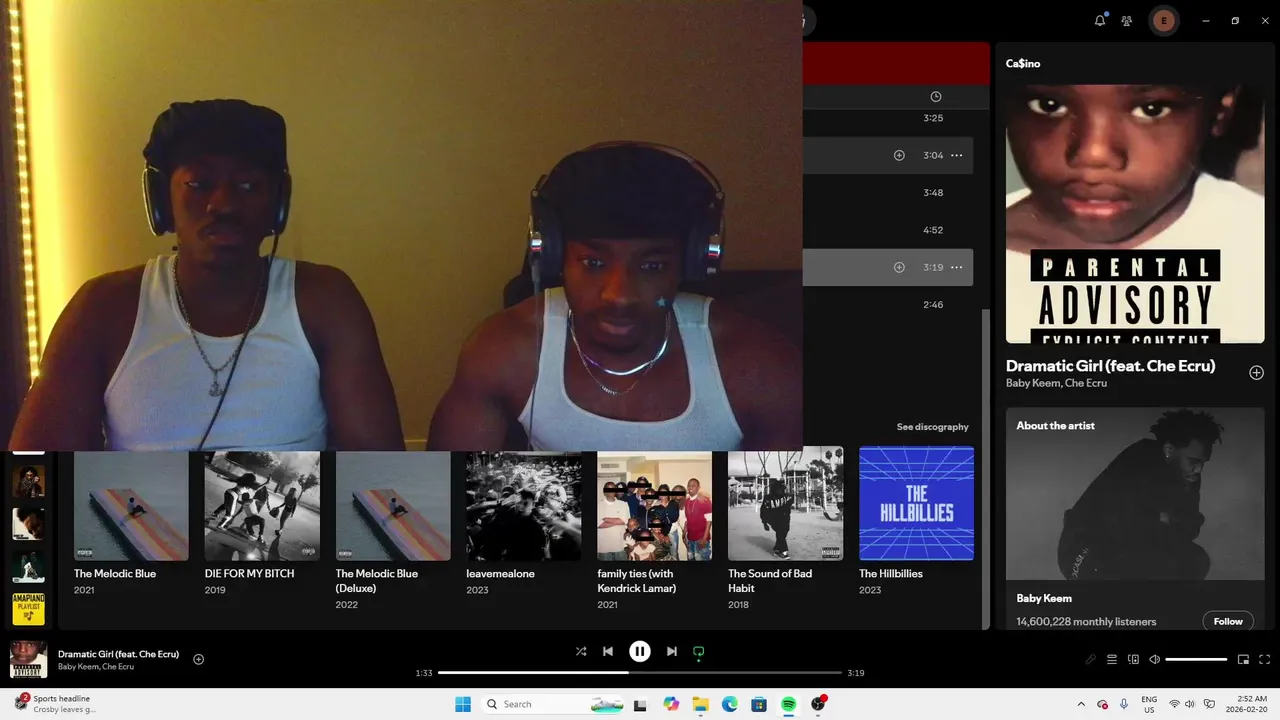Show the play queue
1280x720 pixels.
point(1112,659)
